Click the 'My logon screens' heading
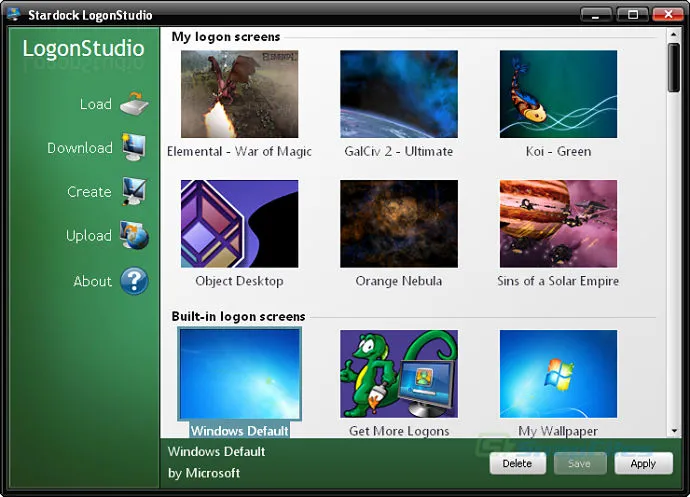690x497 pixels. point(226,37)
